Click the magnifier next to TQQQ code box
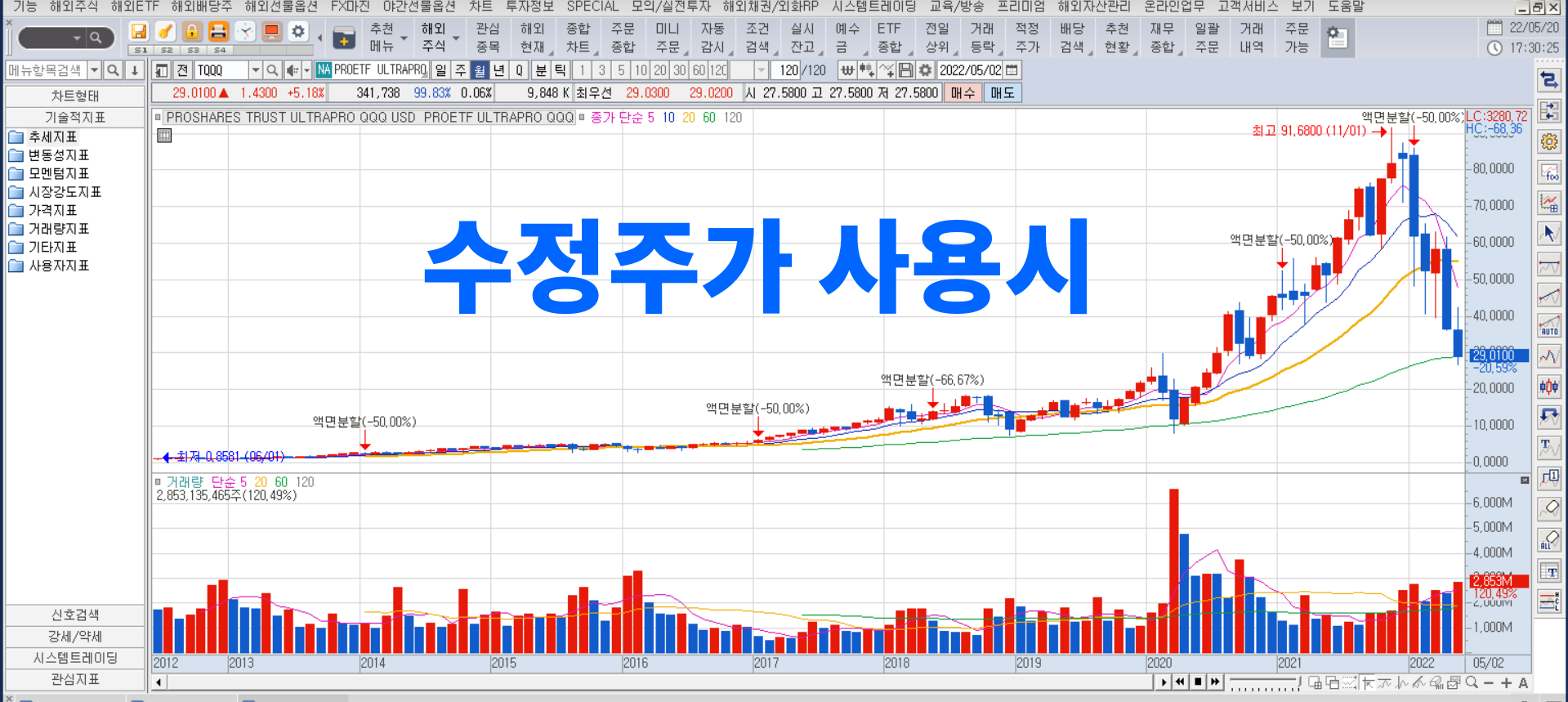 pos(273,70)
